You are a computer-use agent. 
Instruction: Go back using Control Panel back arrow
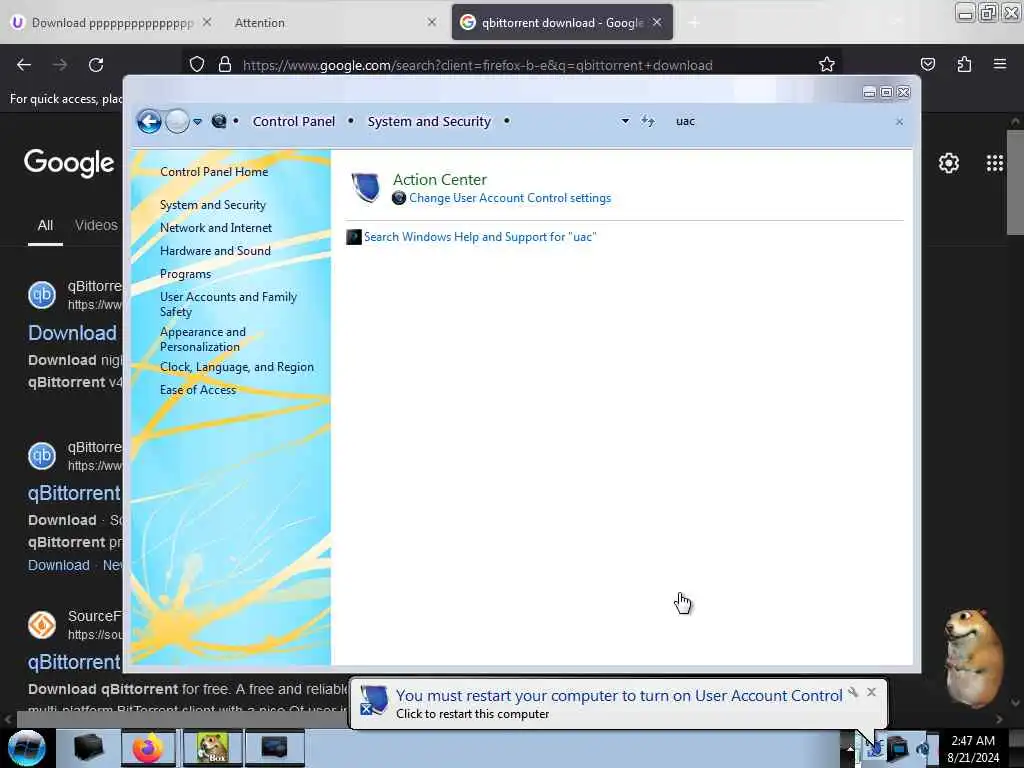coord(149,121)
